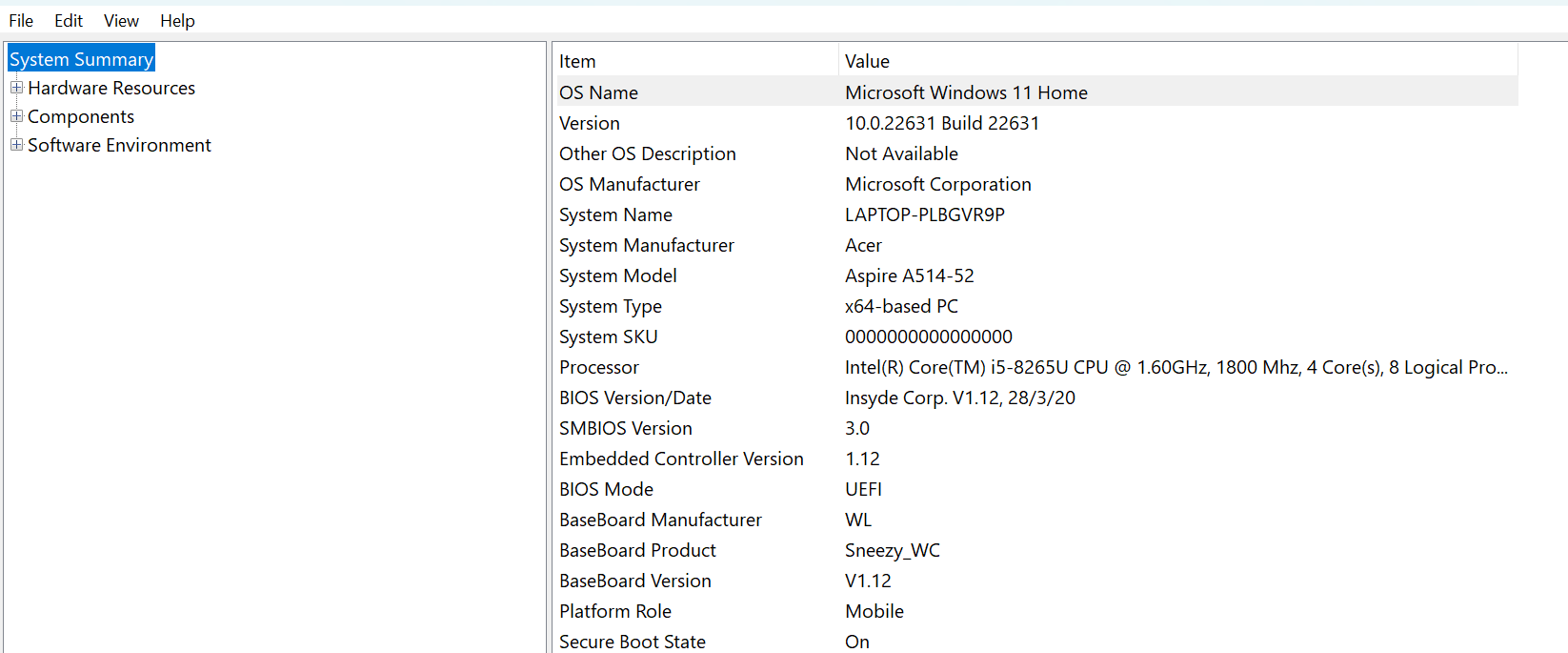Screen dimensions: 1568x653
Task: Select the System Model row
Action: point(1035,275)
